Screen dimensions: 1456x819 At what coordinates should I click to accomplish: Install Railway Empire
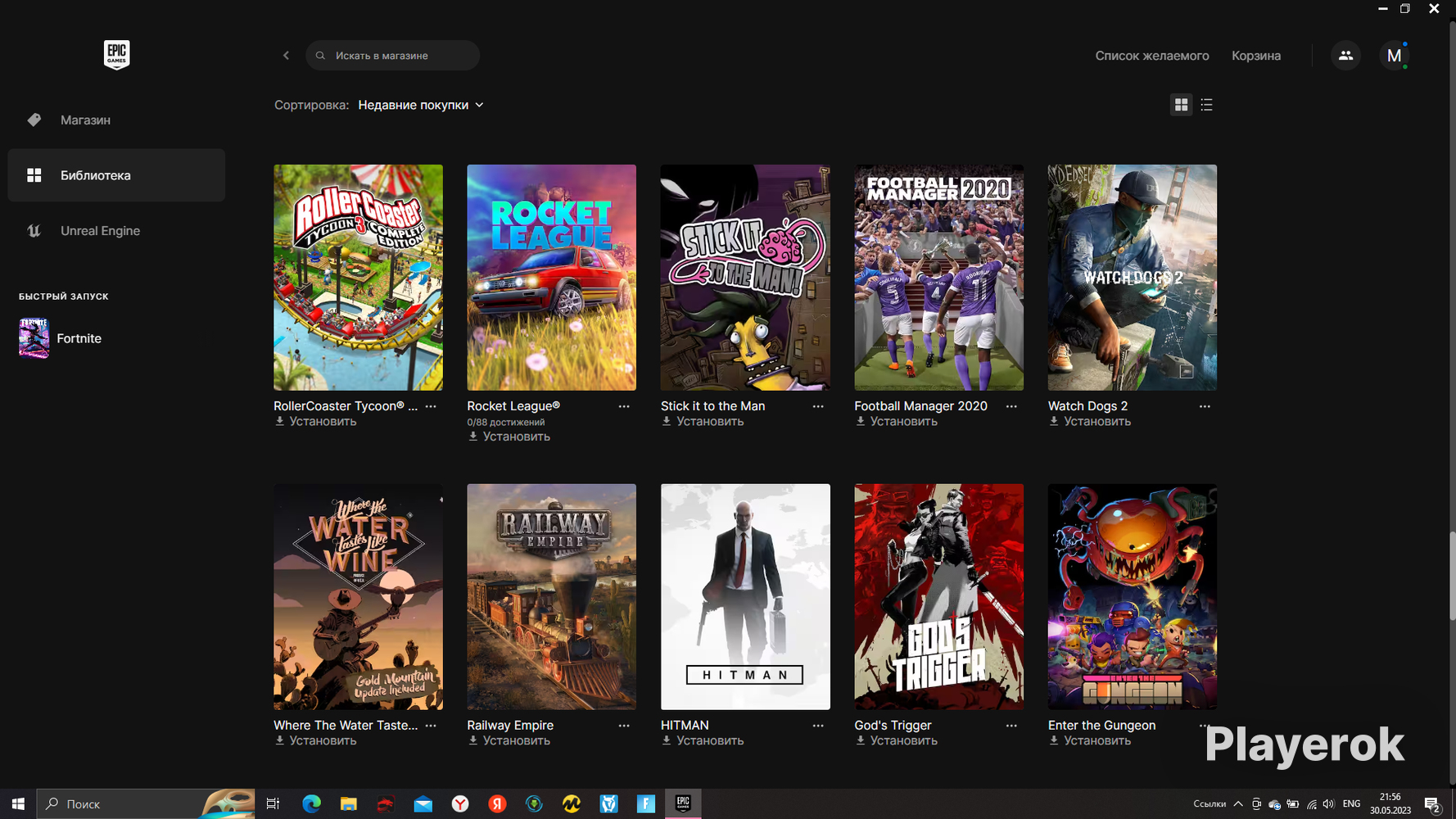pyautogui.click(x=509, y=741)
